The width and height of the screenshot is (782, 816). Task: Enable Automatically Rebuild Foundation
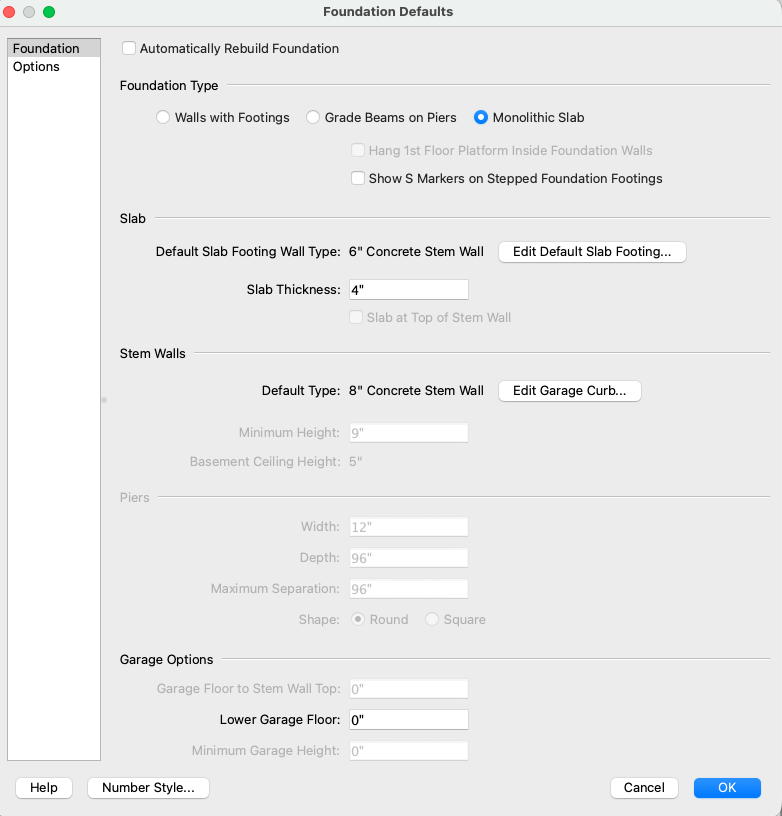[x=129, y=48]
